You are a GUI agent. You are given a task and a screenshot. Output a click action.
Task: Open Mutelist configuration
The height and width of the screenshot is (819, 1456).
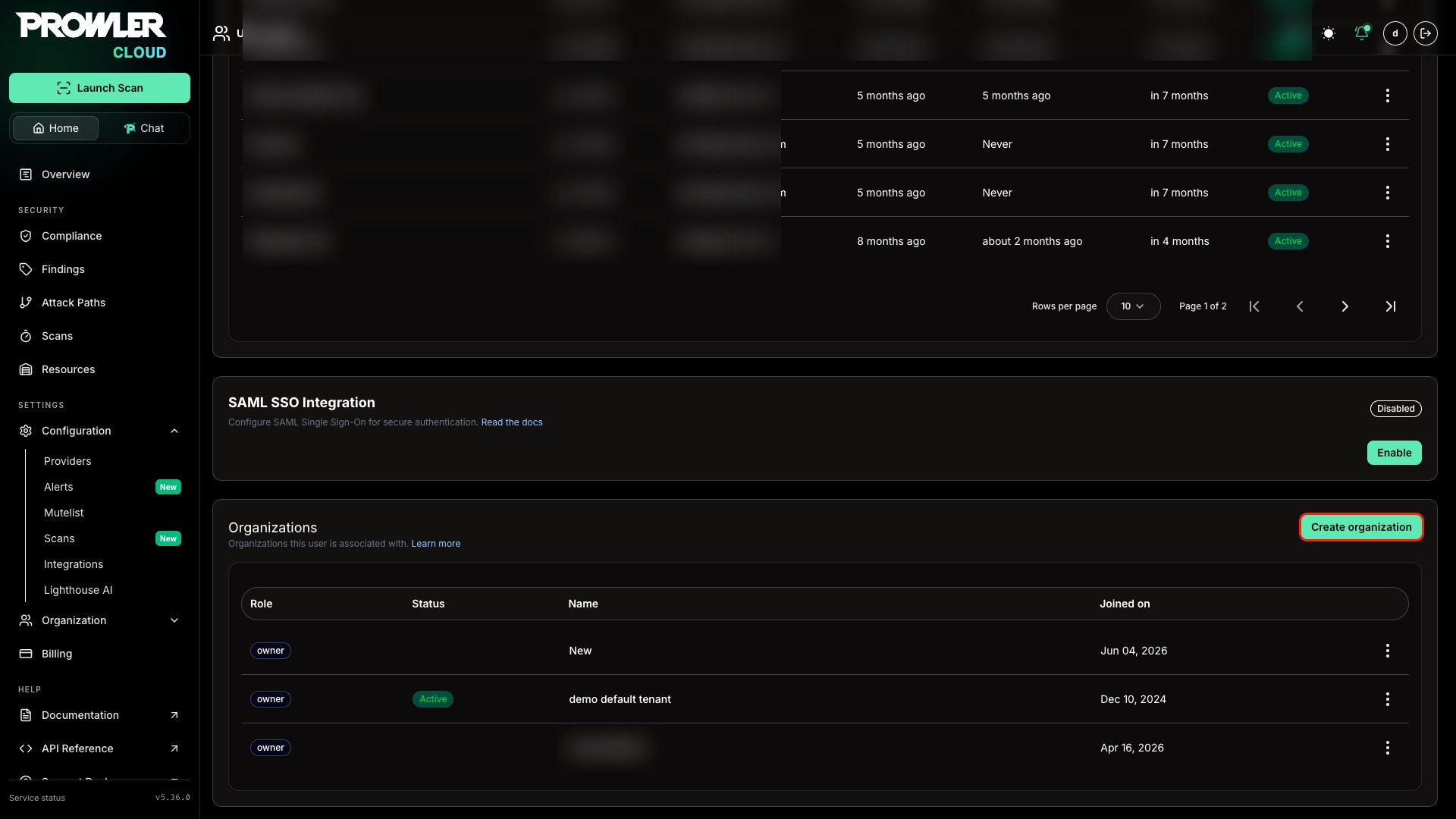(x=64, y=513)
